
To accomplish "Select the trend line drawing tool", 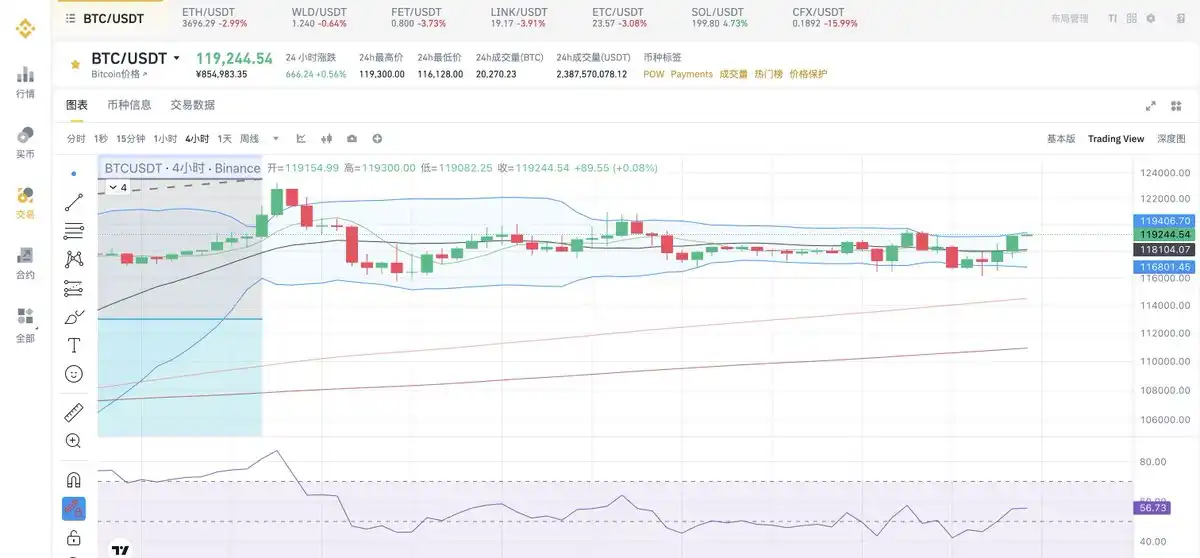I will tap(74, 202).
